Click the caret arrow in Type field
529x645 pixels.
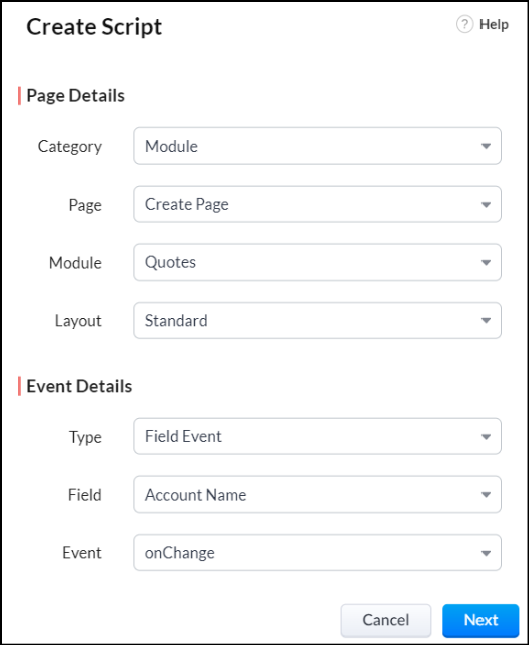coord(486,436)
